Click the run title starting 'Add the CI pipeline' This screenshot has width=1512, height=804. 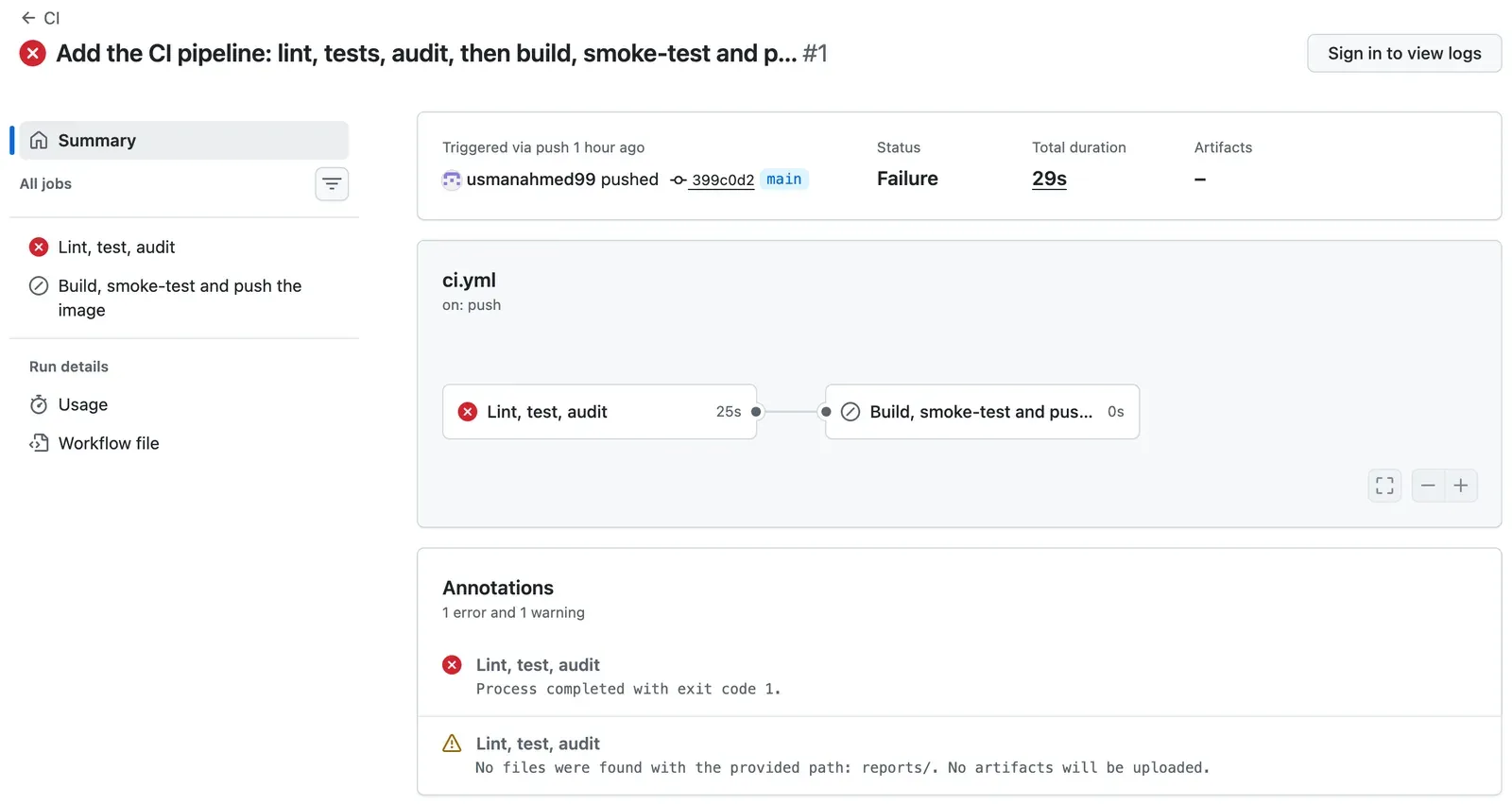(426, 54)
